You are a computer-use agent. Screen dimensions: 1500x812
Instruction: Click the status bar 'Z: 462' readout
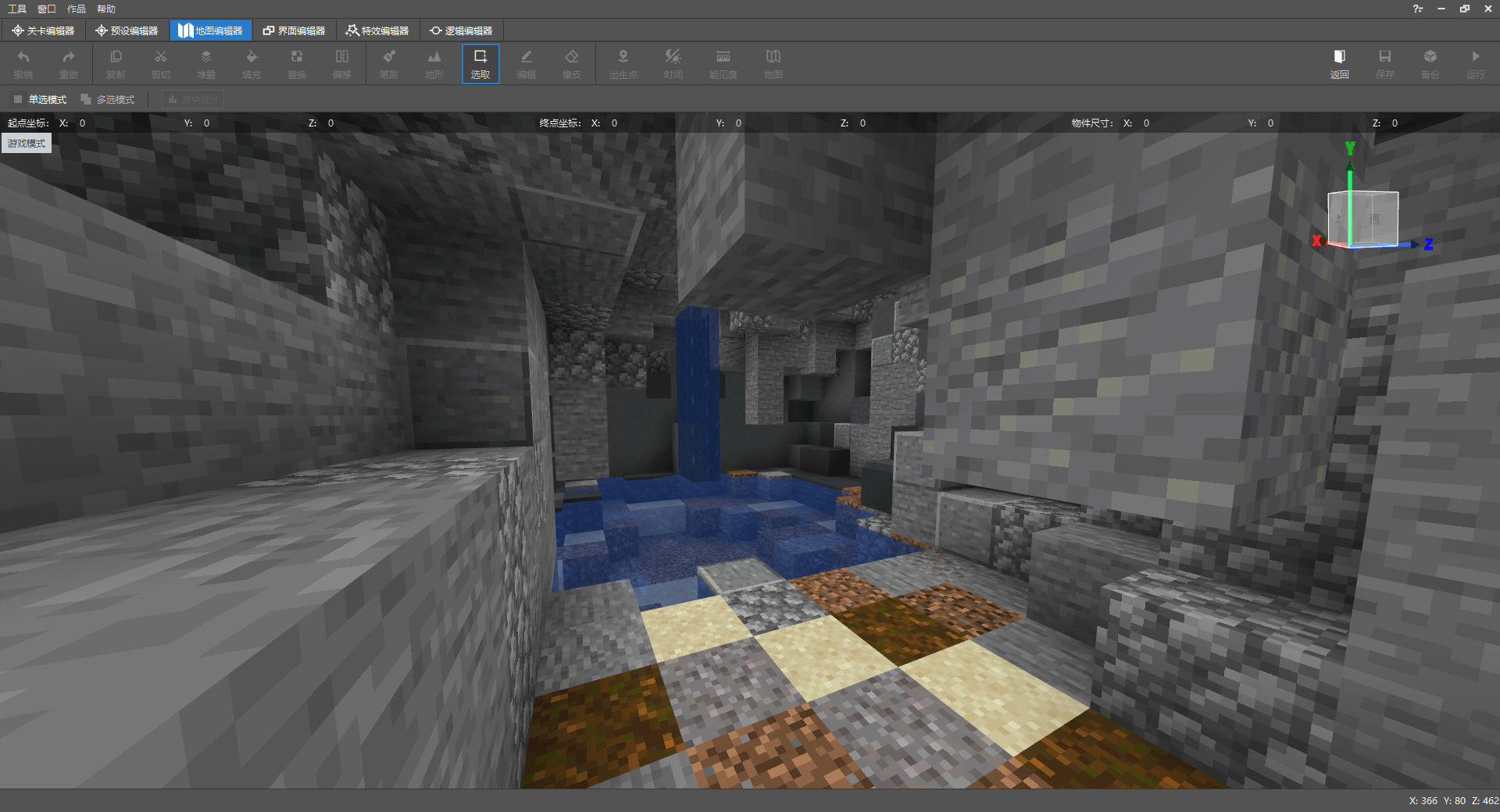(x=1485, y=800)
